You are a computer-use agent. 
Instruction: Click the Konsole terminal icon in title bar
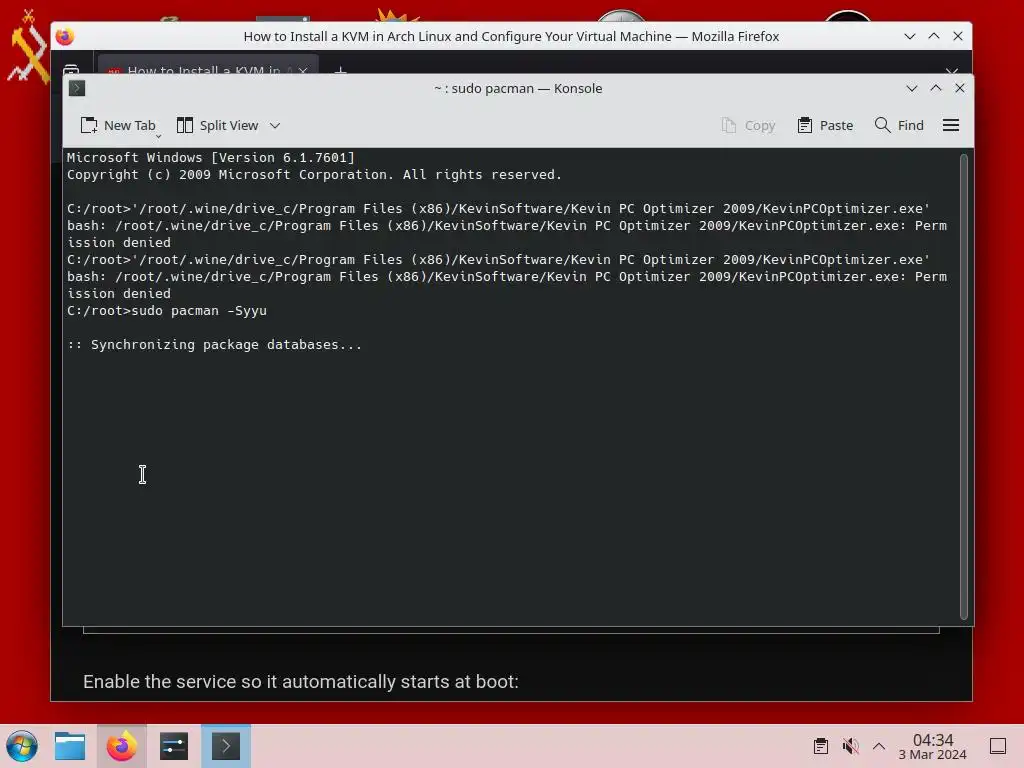click(77, 88)
